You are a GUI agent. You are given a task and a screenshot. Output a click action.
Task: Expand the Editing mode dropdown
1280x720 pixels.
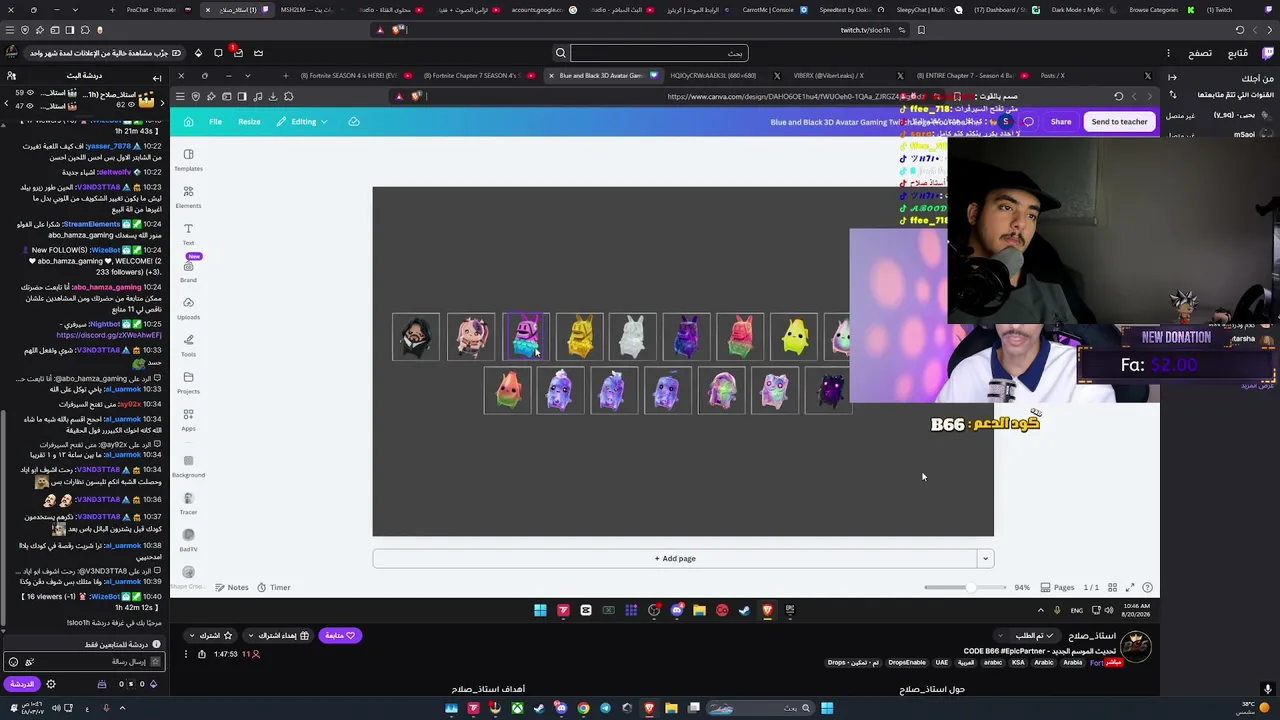tap(302, 122)
